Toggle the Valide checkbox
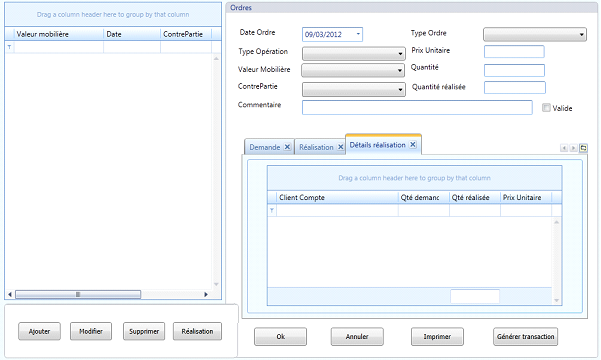 [x=546, y=108]
